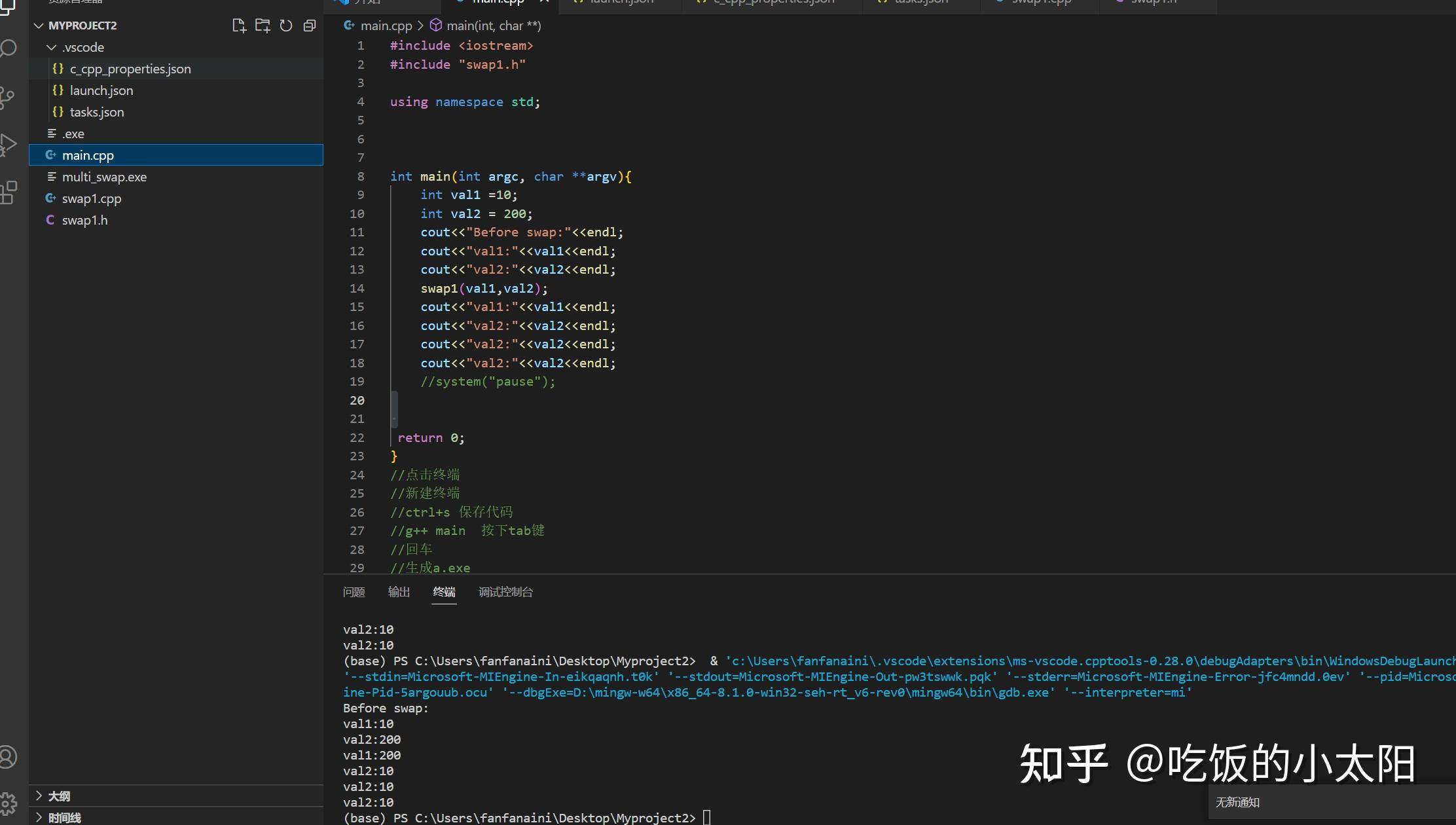The height and width of the screenshot is (825, 1456).
Task: Click the '#include "swap1.h"' line
Action: (x=458, y=64)
